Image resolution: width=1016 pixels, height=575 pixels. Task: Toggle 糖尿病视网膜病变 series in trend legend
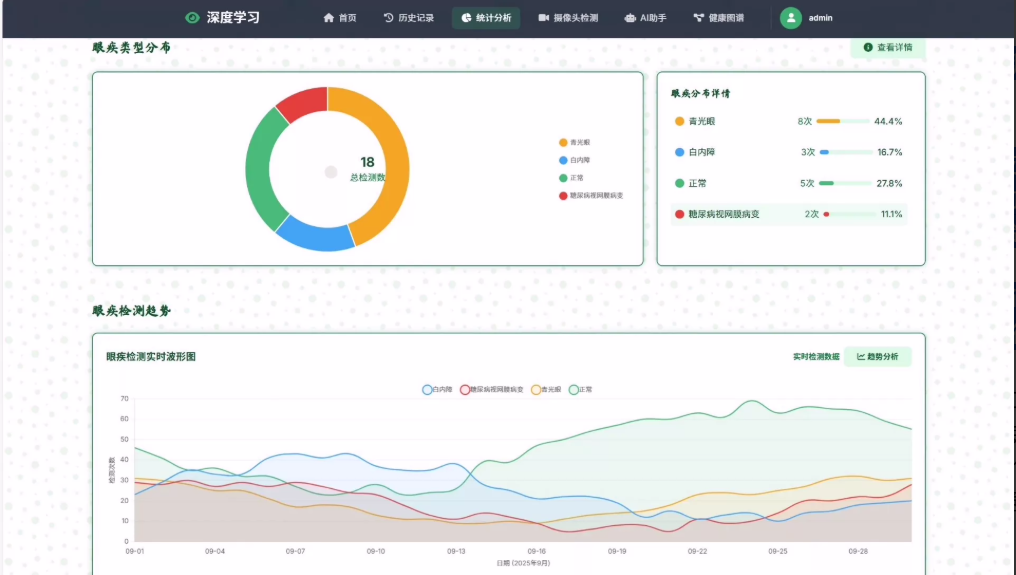point(492,390)
